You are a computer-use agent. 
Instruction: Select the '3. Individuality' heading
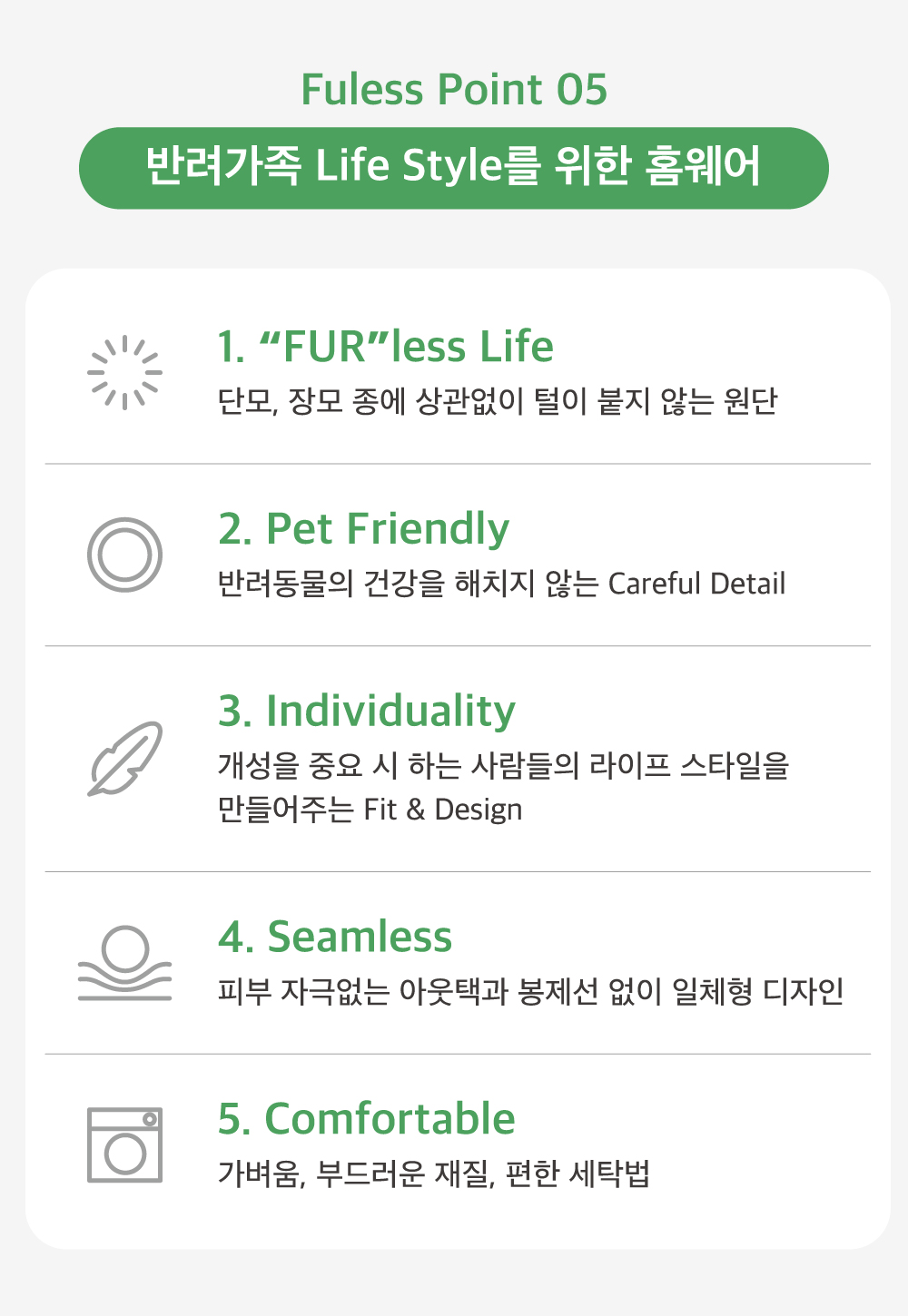366,711
